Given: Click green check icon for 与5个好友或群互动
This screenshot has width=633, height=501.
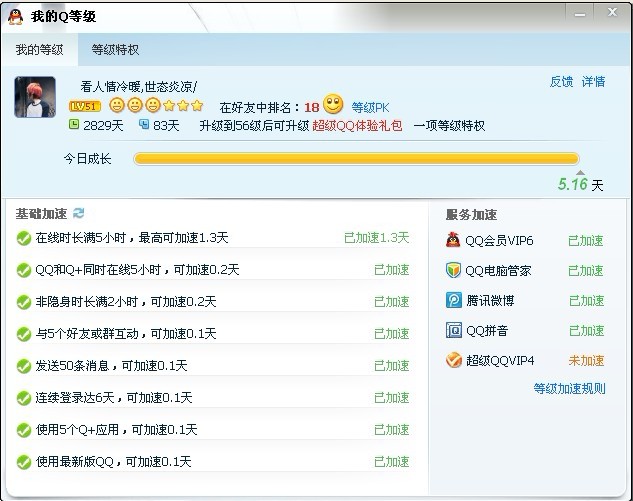Looking at the screenshot, I should 24,334.
